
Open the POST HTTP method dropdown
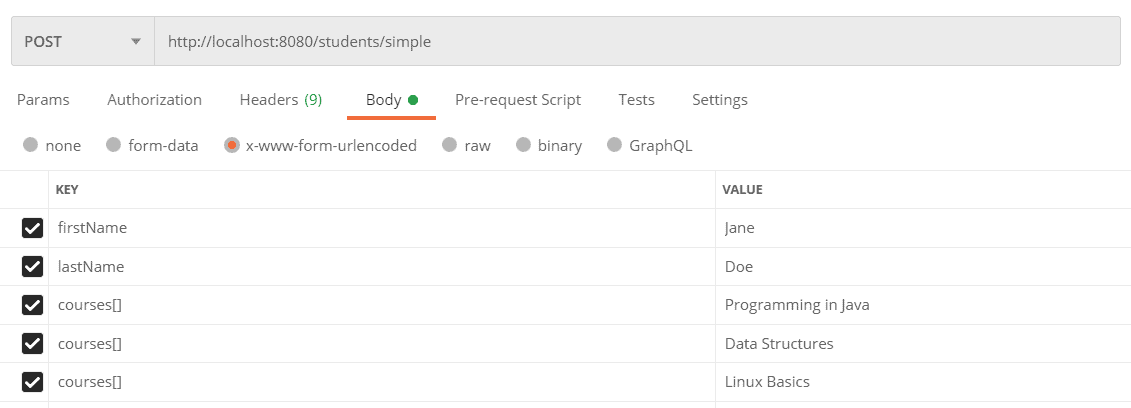[x=82, y=42]
